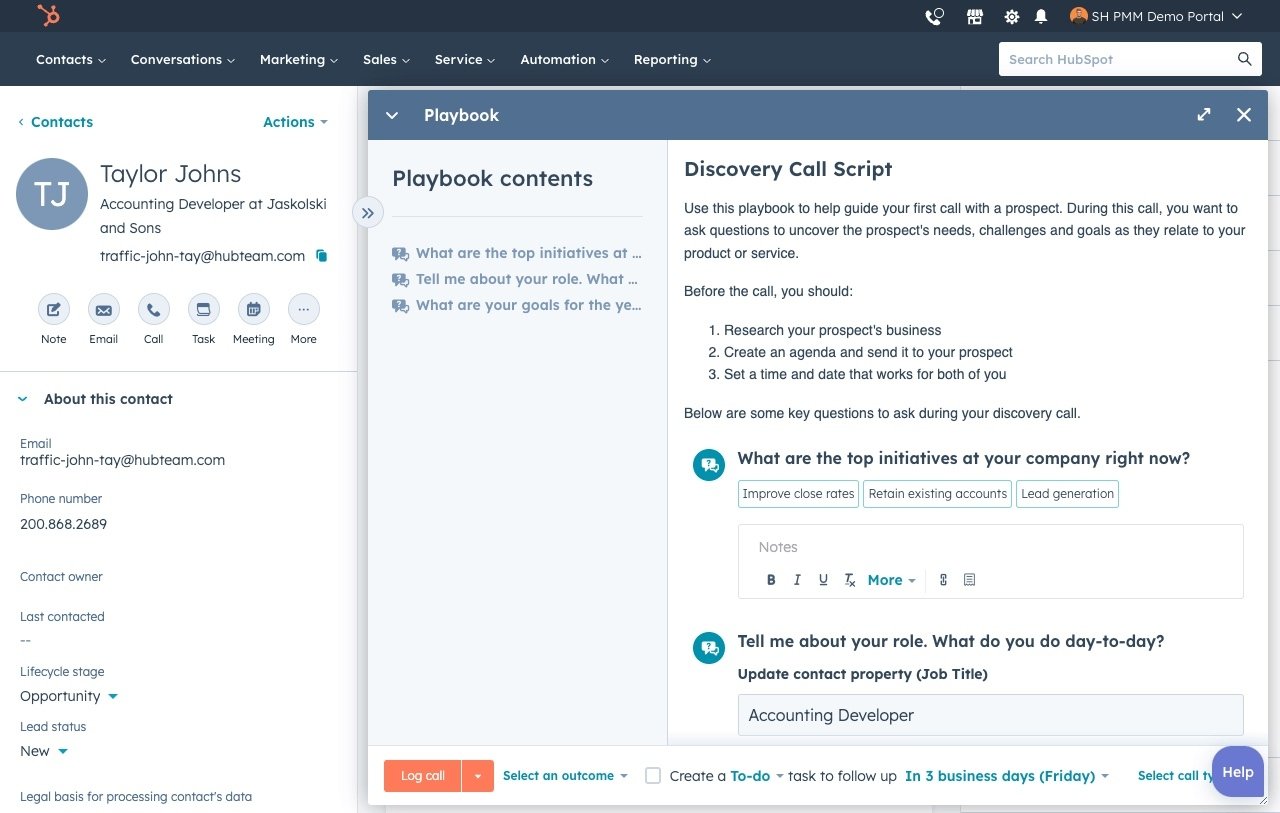Viewport: 1280px width, 813px height.
Task: Enable the Create a To-do follow up checkbox
Action: 652,775
